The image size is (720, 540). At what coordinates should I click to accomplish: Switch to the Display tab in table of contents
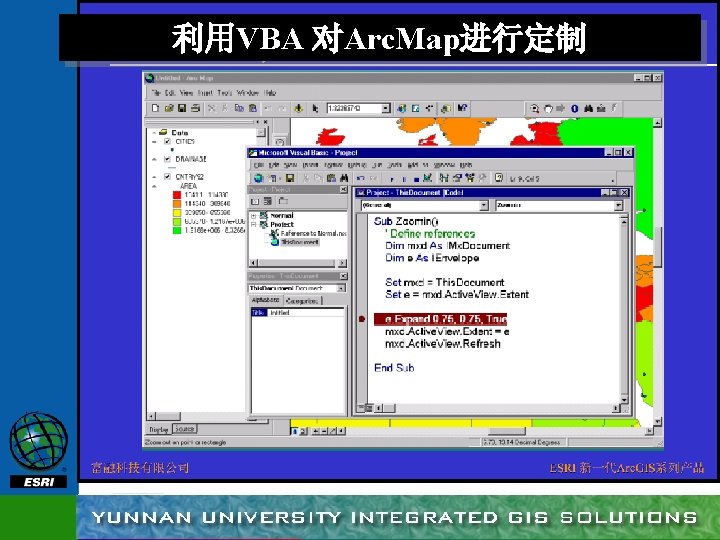(159, 430)
